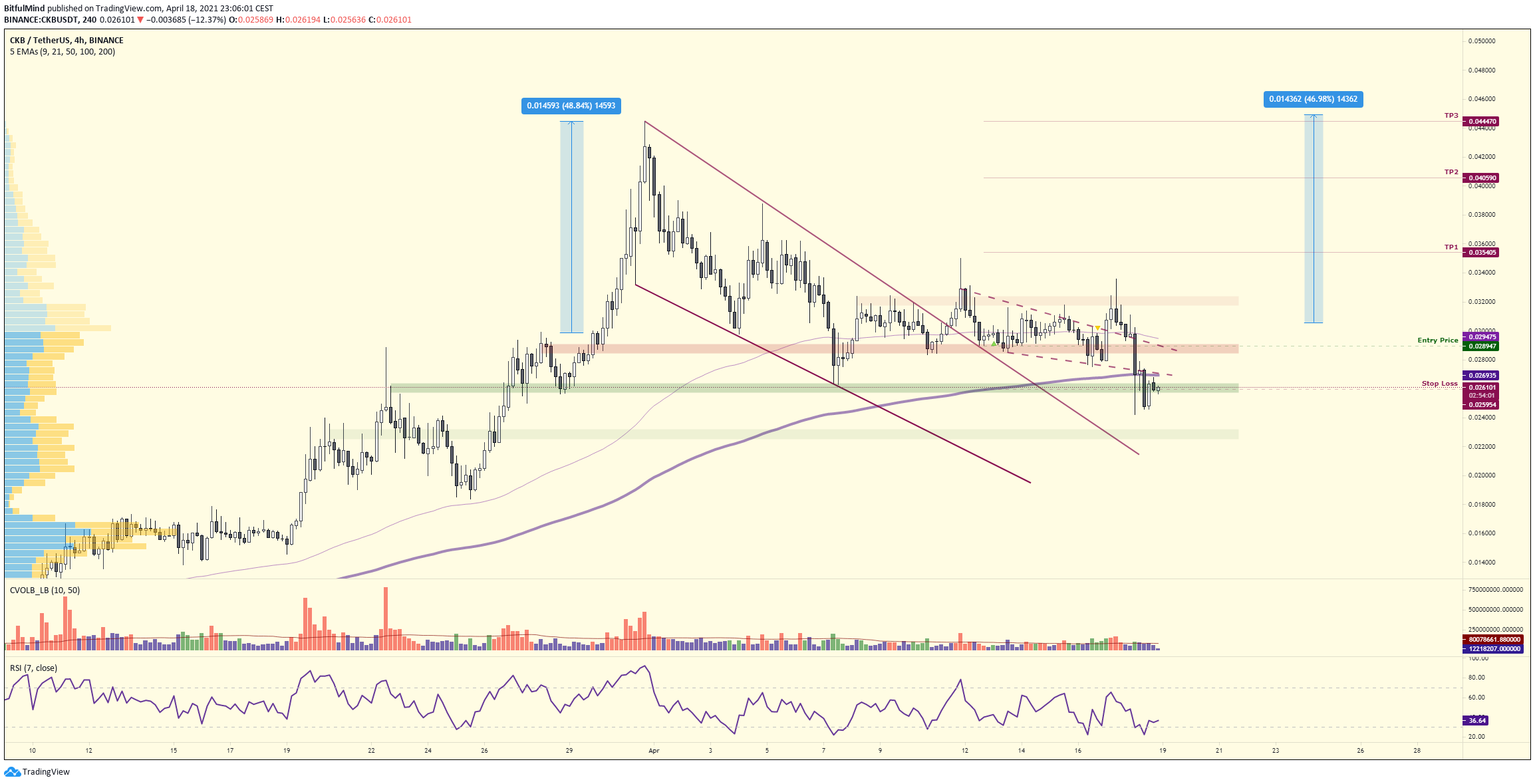Click the RSI value tag 36.64
Screen dimensions: 1535x784
[1476, 721]
